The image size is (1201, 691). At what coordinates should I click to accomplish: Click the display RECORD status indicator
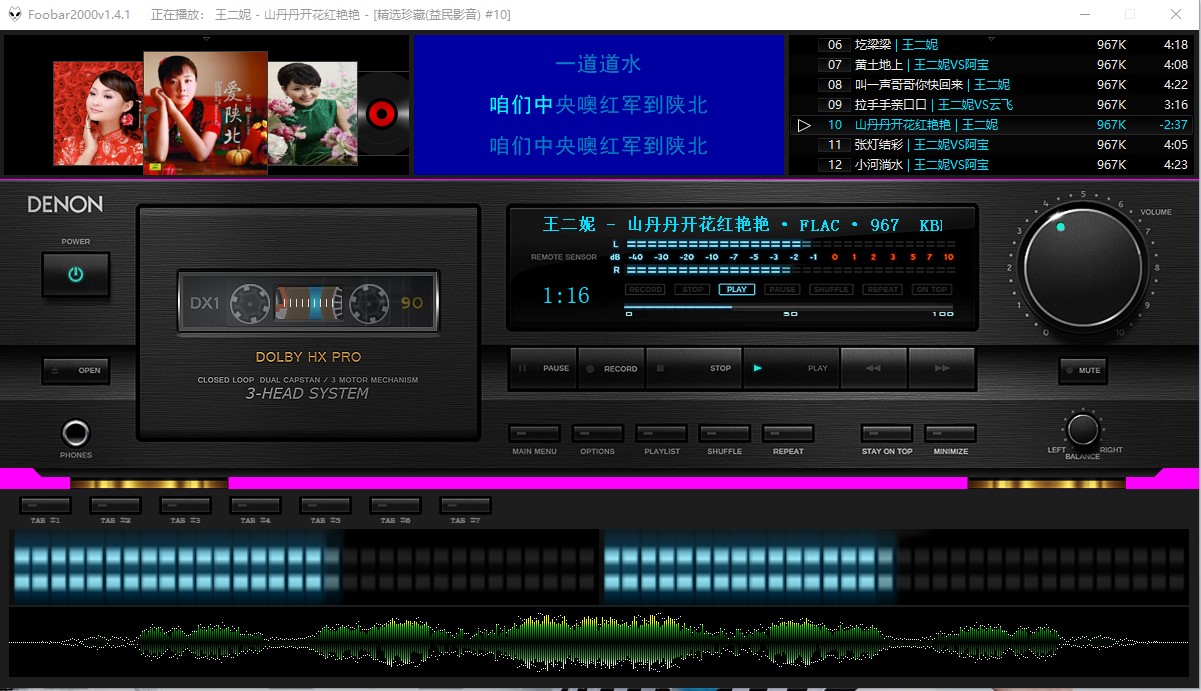pos(645,289)
